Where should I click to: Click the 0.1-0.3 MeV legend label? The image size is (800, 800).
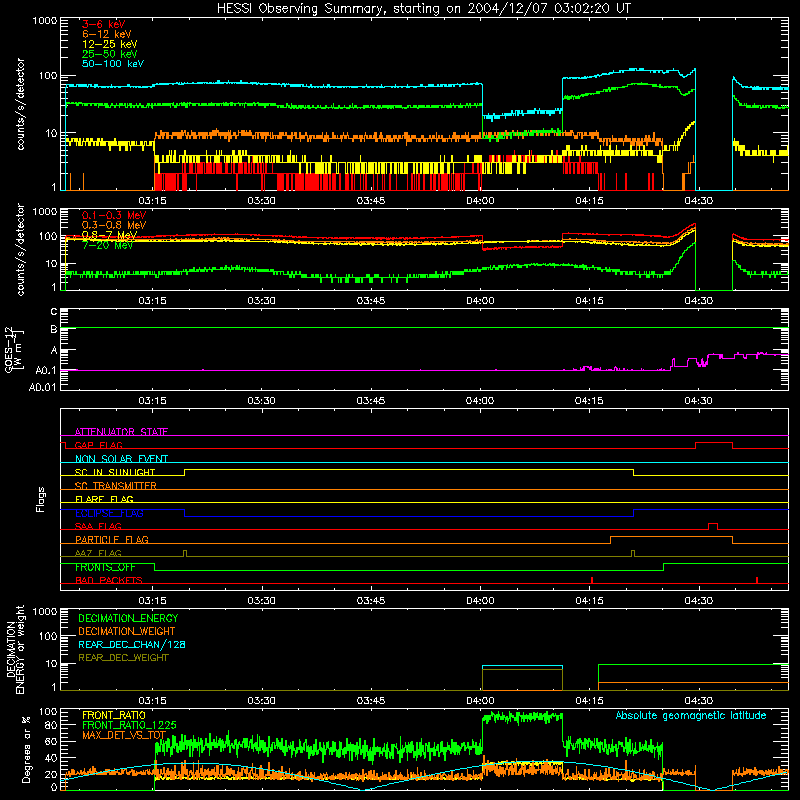click(x=114, y=215)
